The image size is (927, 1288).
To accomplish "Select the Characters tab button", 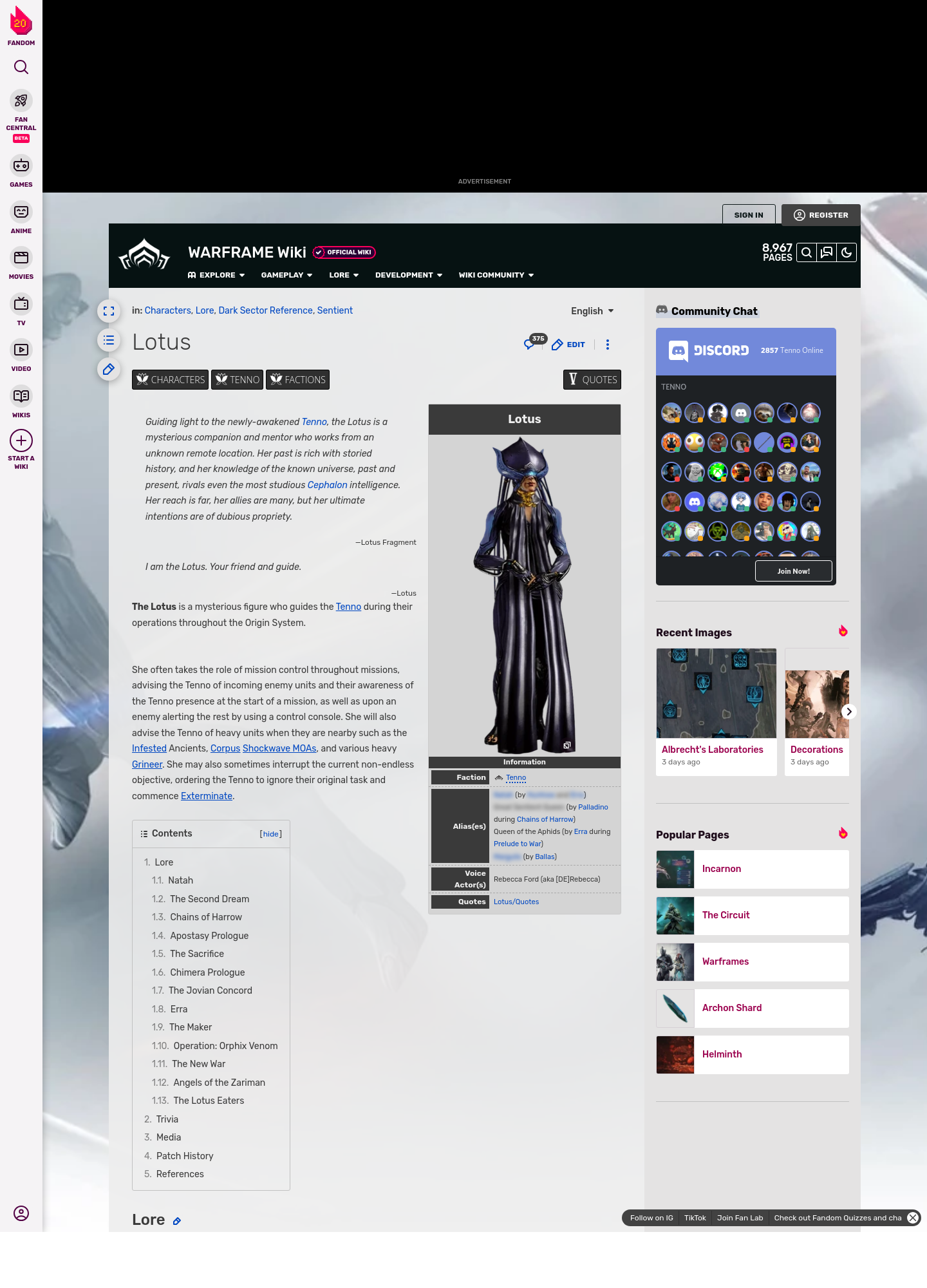I will click(171, 380).
